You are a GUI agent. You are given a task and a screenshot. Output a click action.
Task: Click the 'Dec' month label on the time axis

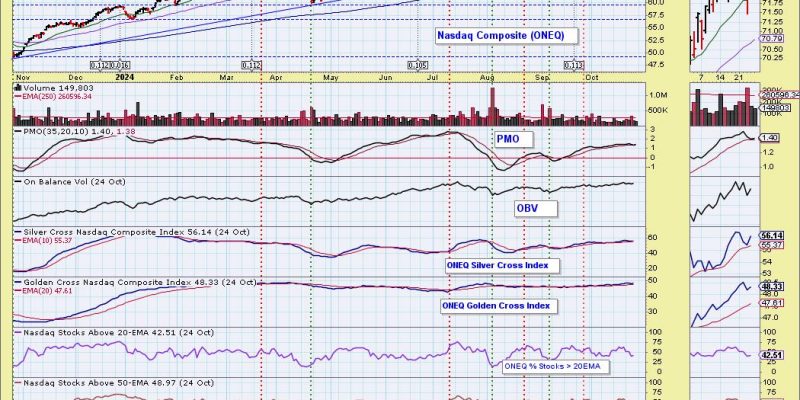pos(76,78)
